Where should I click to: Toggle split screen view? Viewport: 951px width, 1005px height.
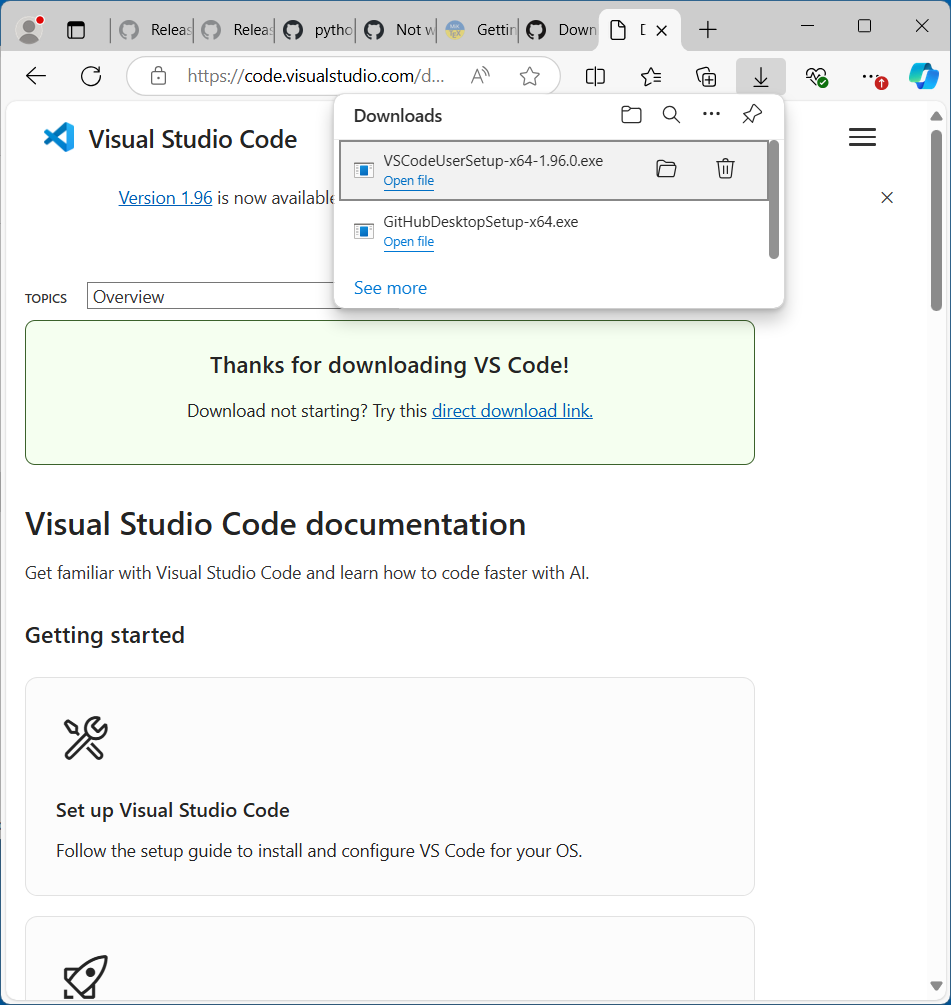595,76
